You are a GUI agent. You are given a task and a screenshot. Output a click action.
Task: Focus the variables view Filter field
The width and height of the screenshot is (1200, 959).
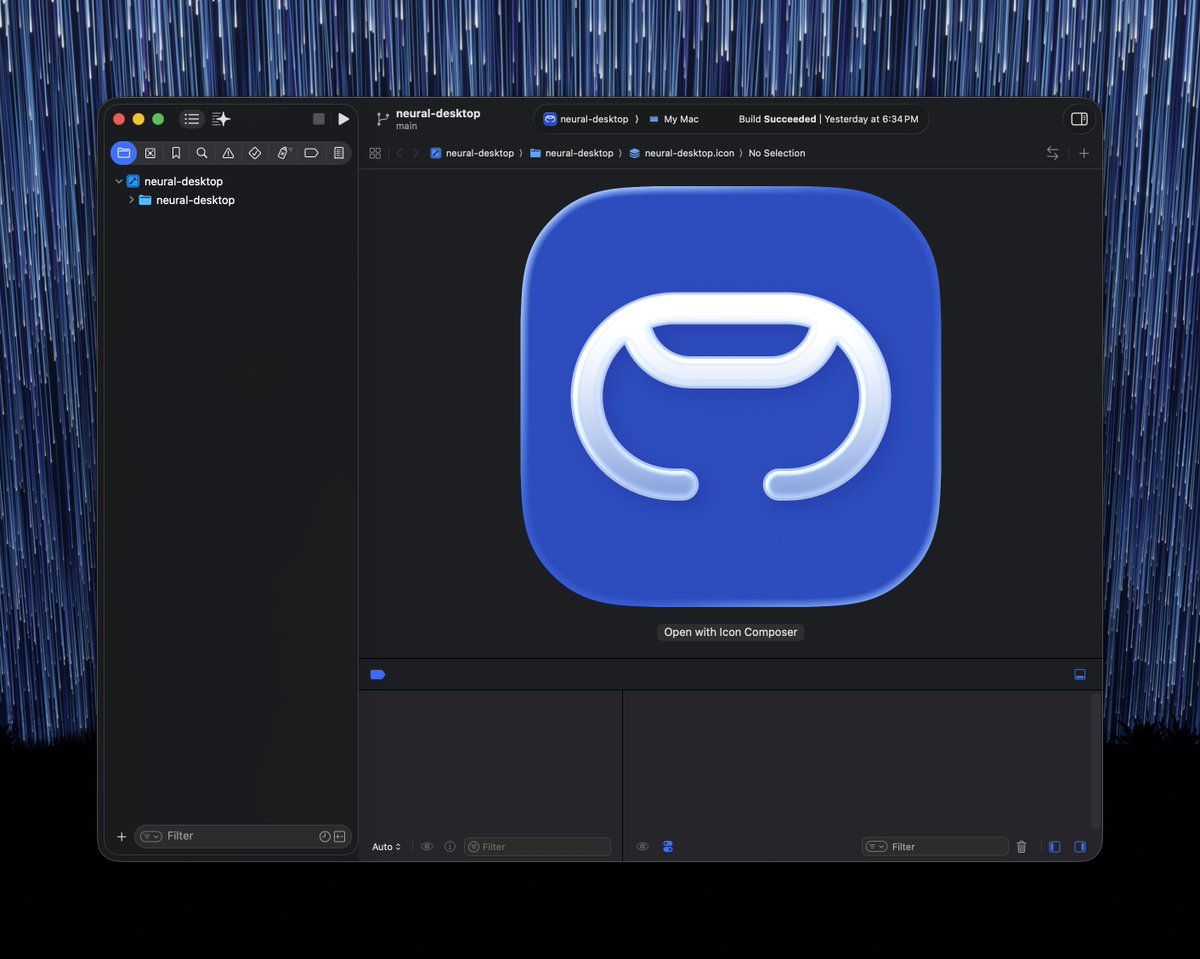click(x=537, y=847)
